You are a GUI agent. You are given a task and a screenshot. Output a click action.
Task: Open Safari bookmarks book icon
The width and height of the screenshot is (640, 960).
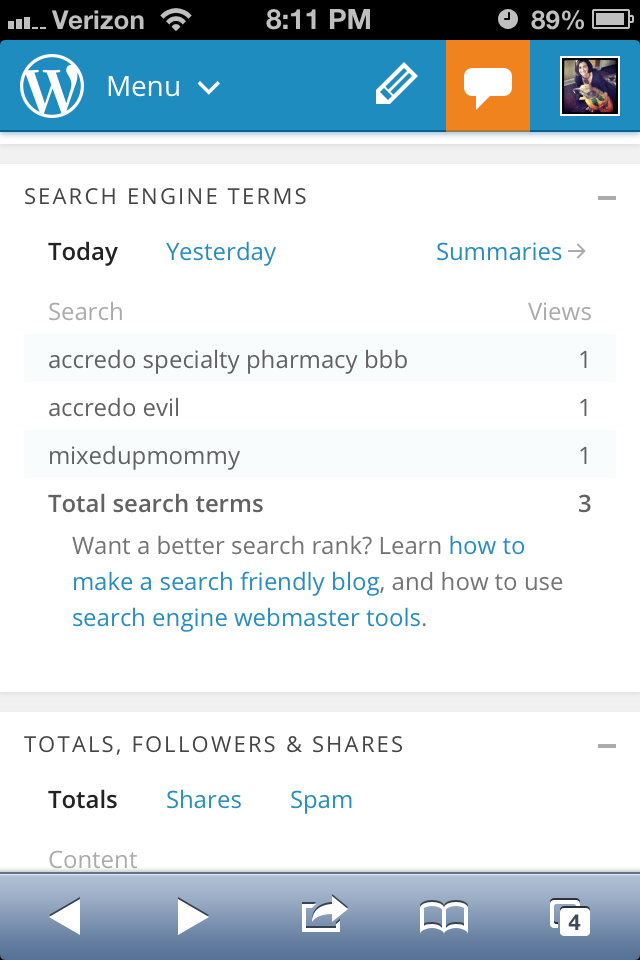click(443, 915)
